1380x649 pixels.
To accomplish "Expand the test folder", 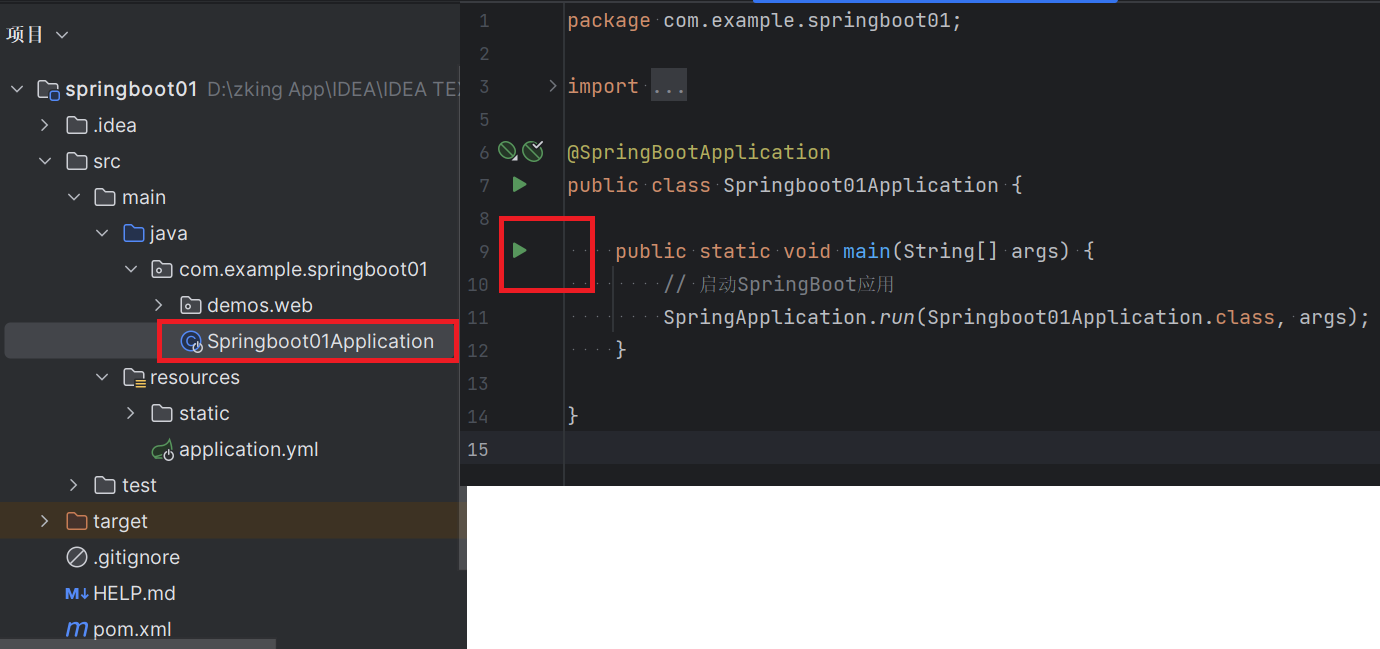I will tap(72, 485).
